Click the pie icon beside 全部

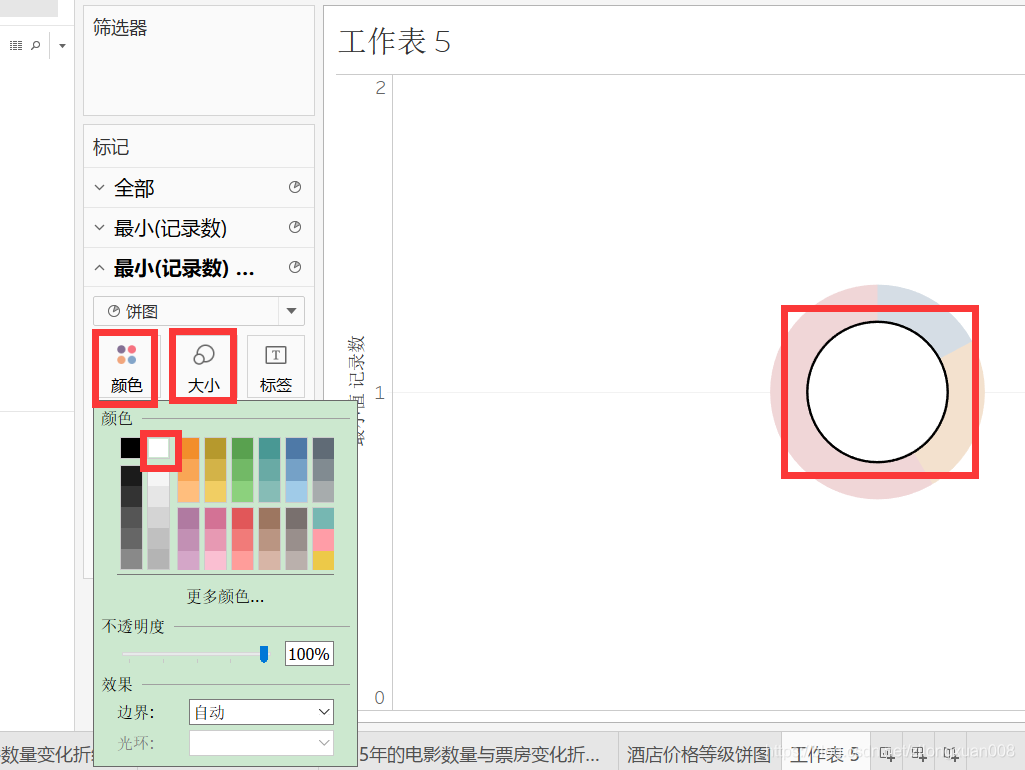tap(295, 188)
